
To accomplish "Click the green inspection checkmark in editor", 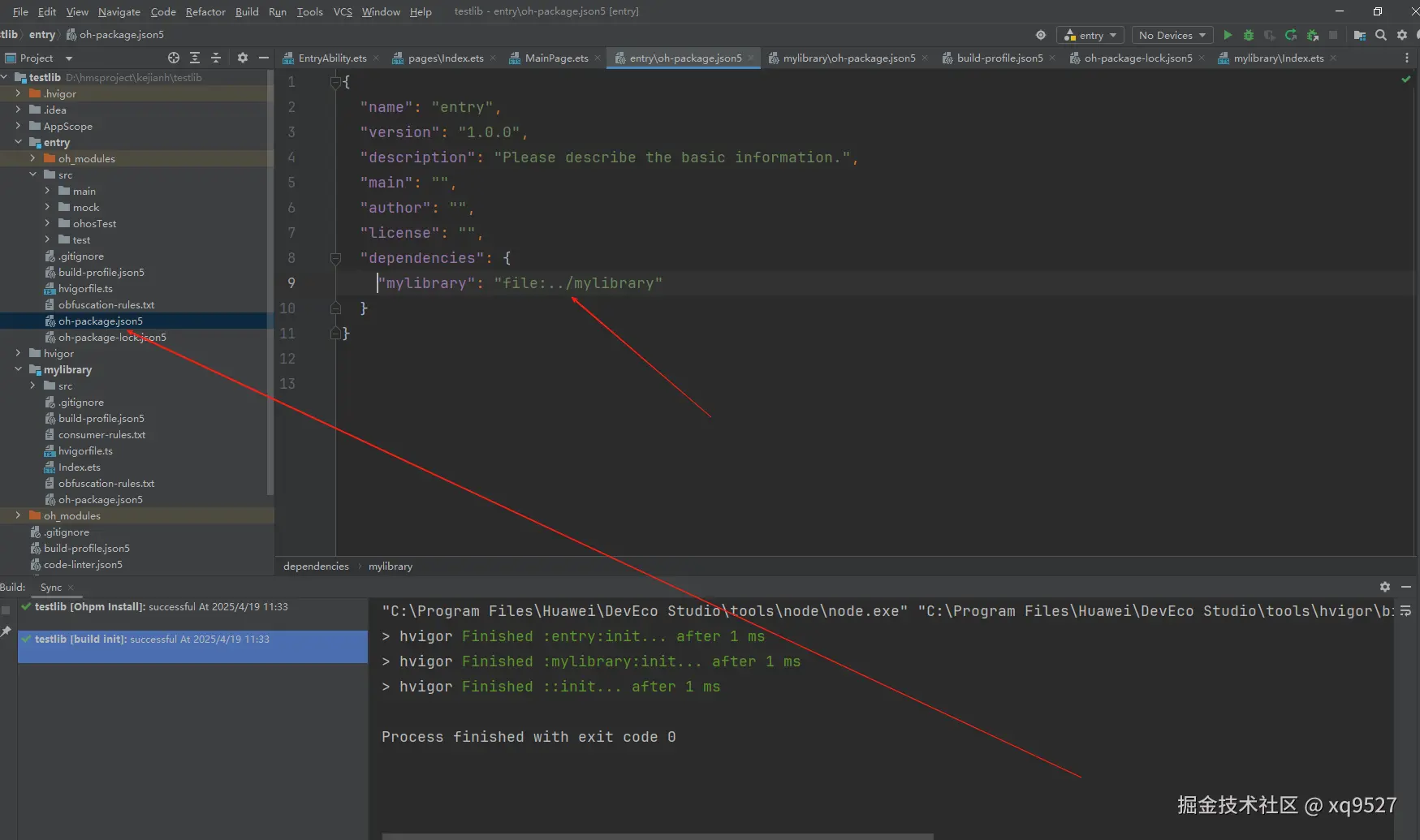I will [x=1406, y=80].
